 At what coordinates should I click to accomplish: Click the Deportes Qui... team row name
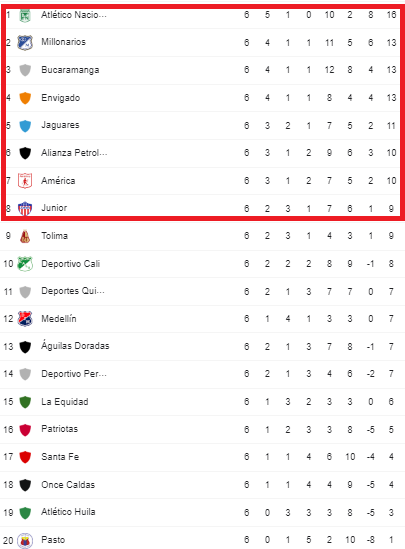(x=73, y=291)
